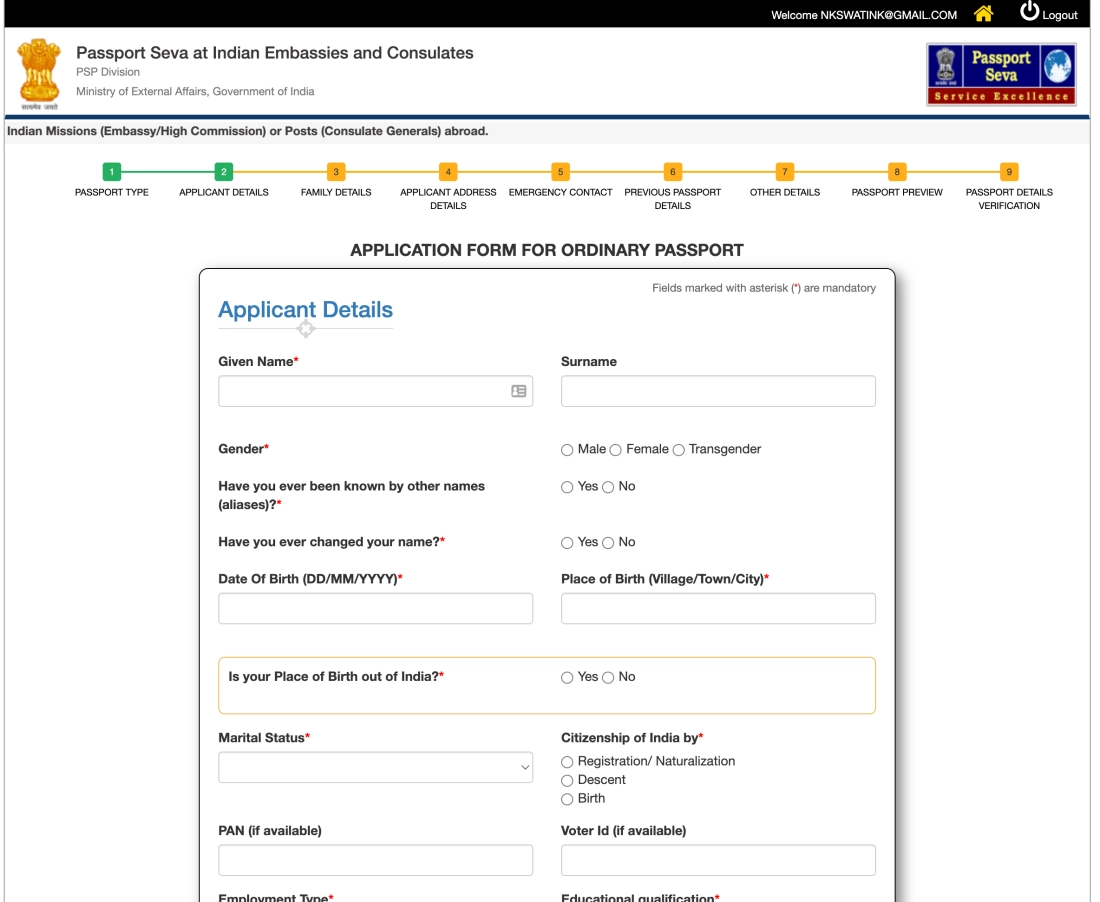Click the Application Form For Ordinary Passport heading

546,250
